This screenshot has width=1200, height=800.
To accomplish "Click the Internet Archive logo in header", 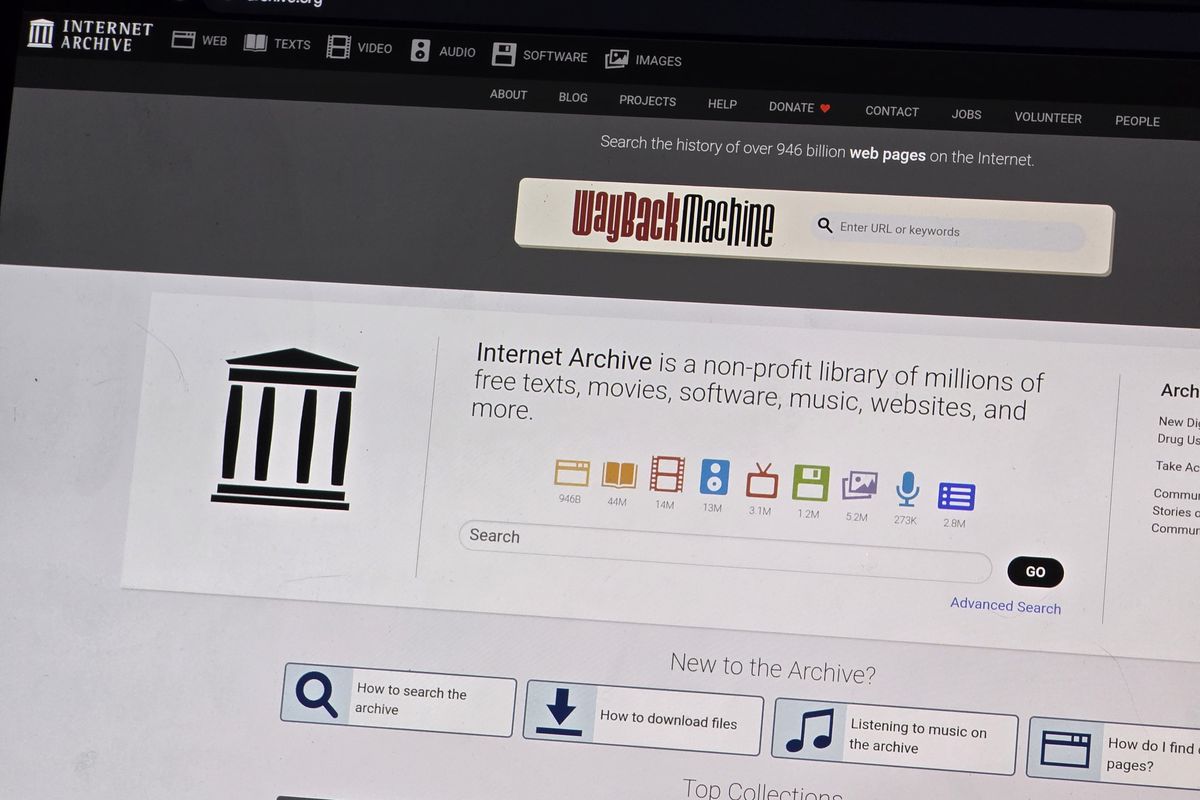I will [90, 34].
